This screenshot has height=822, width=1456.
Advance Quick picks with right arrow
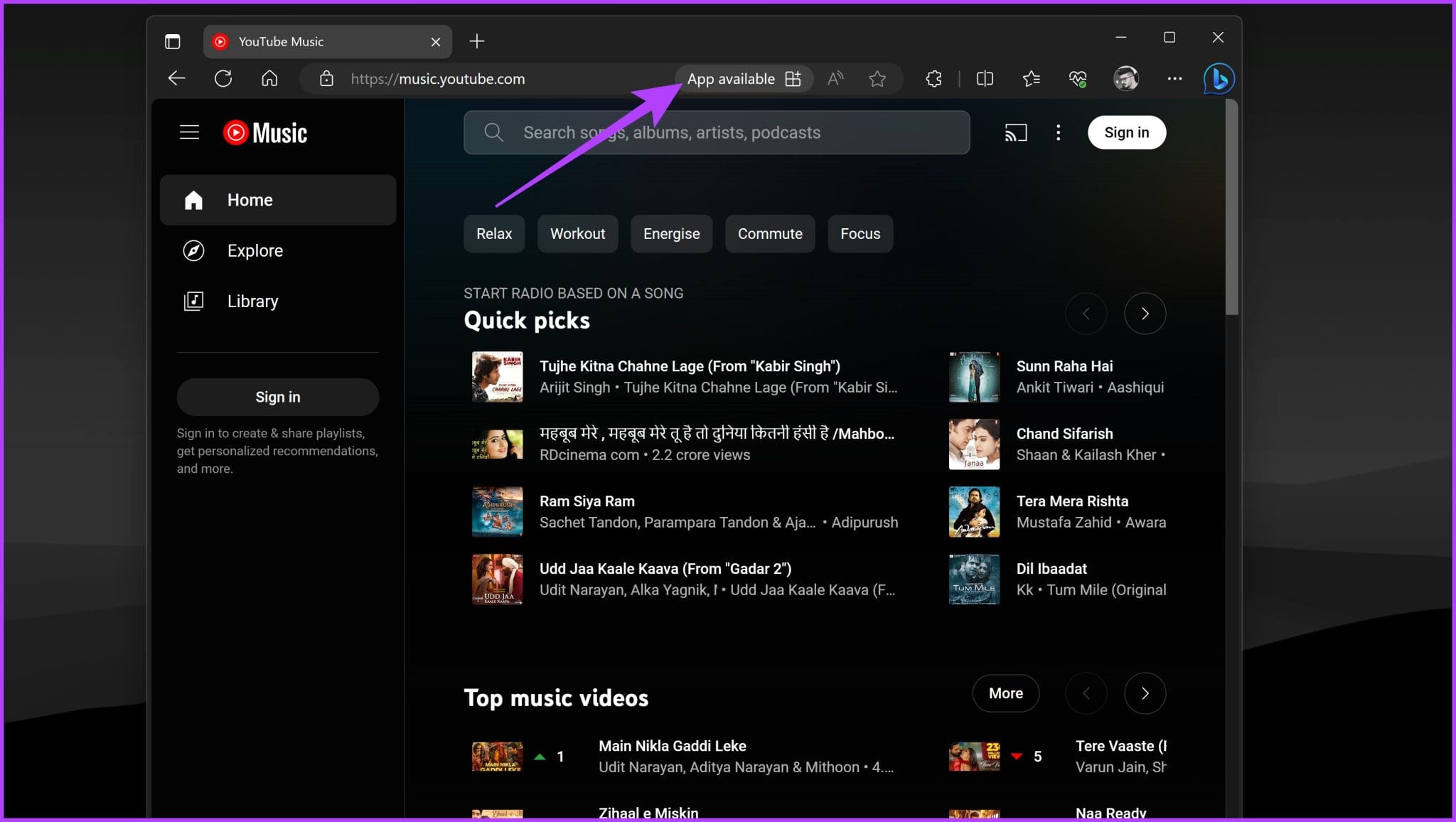click(1145, 313)
